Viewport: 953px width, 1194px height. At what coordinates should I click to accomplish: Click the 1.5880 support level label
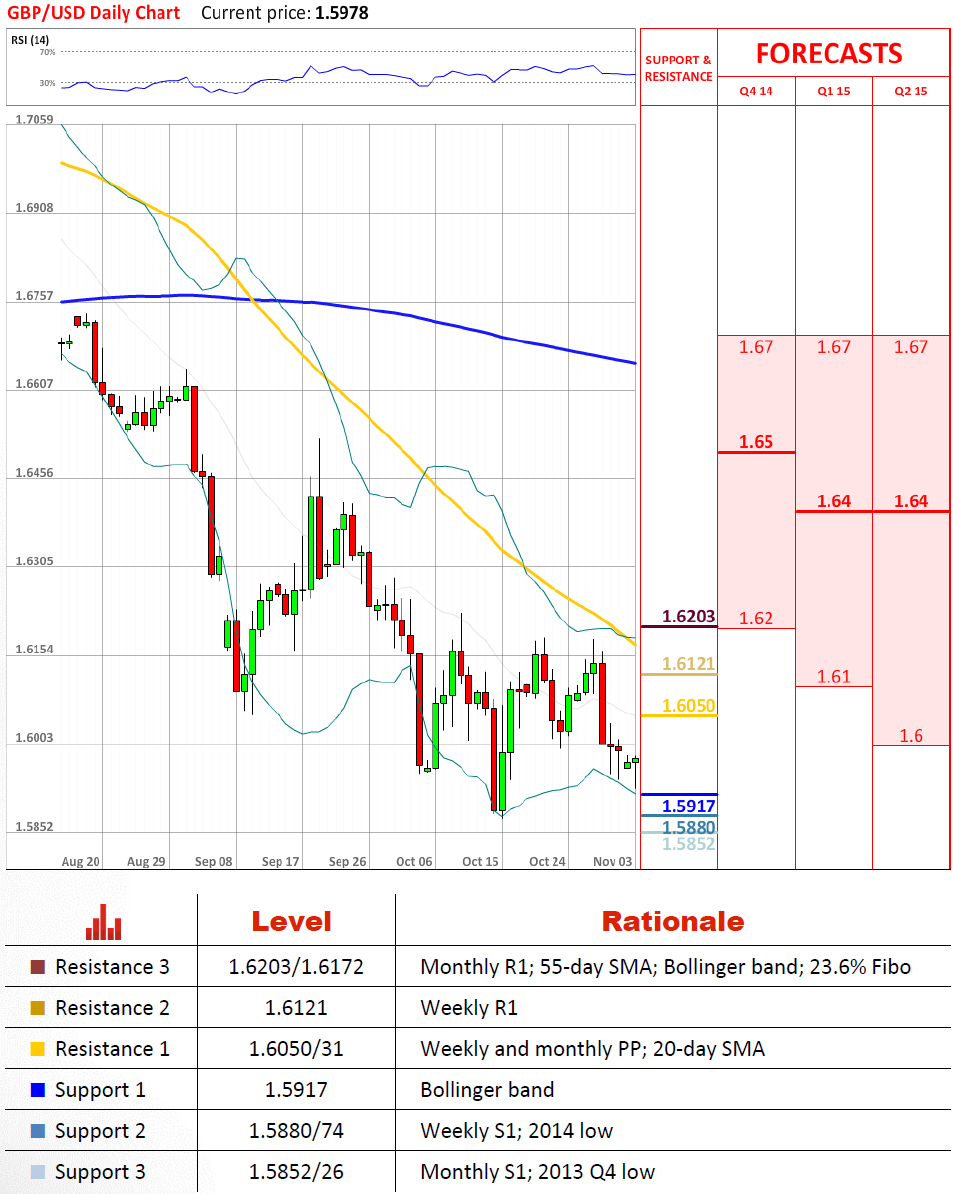[688, 827]
